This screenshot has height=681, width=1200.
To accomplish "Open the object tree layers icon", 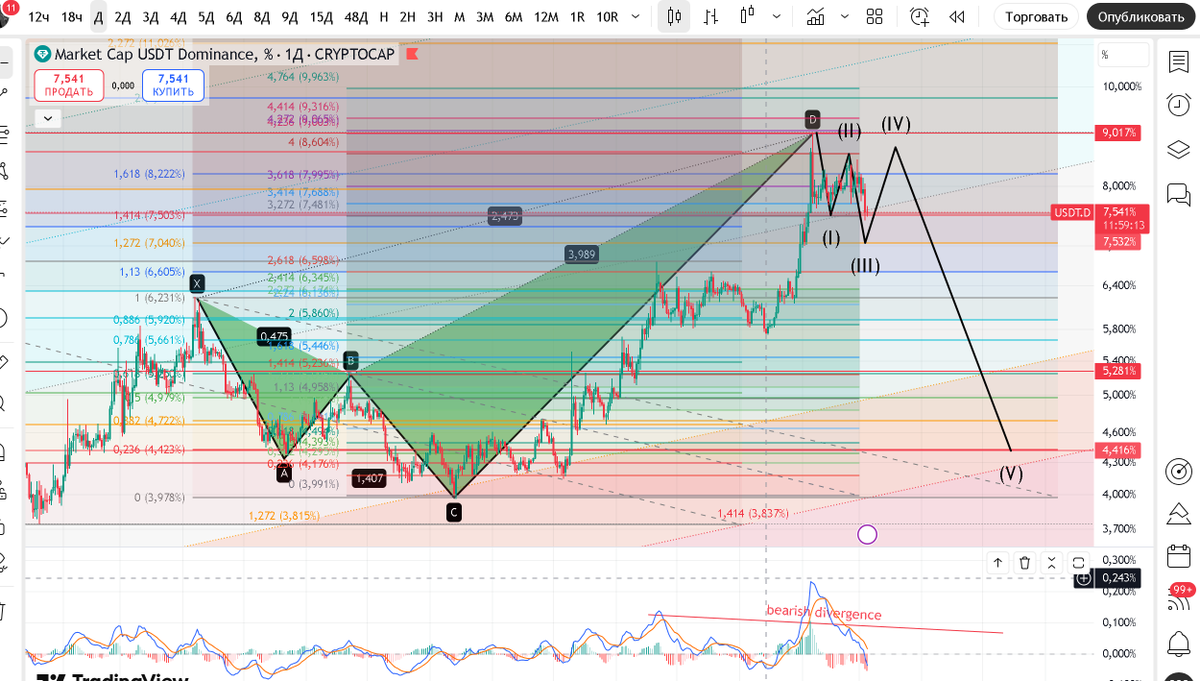I will (1178, 149).
